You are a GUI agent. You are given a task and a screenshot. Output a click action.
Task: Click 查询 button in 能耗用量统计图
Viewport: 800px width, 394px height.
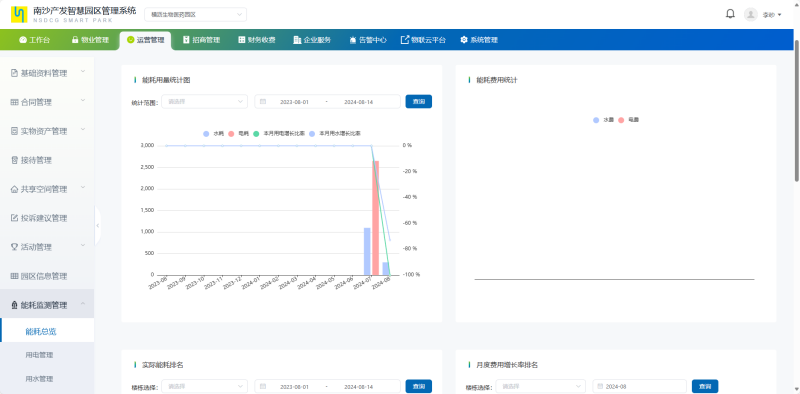pyautogui.click(x=419, y=102)
